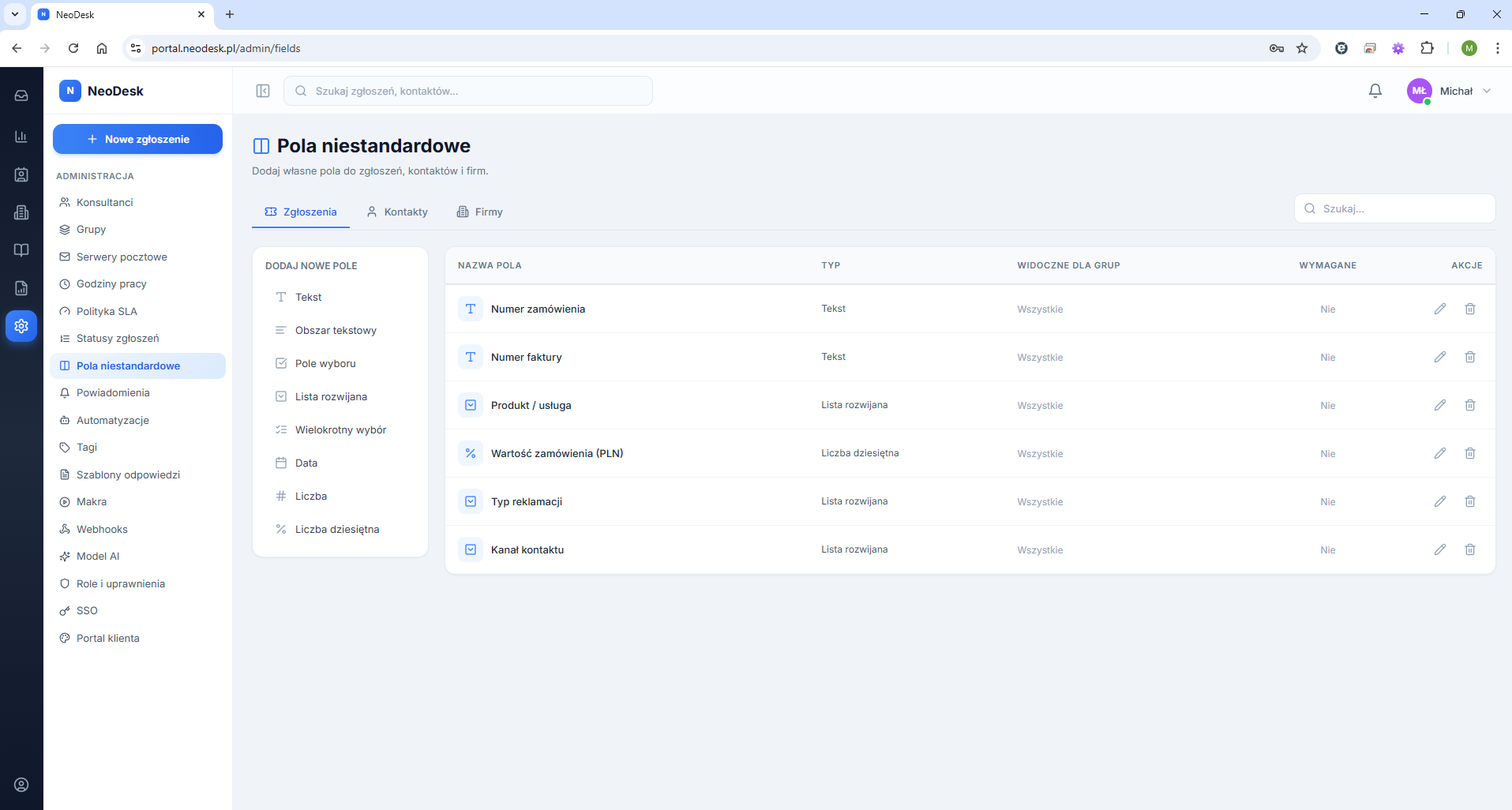The width and height of the screenshot is (1512, 810).
Task: Focus the global search box for tickets
Action: pyautogui.click(x=468, y=91)
